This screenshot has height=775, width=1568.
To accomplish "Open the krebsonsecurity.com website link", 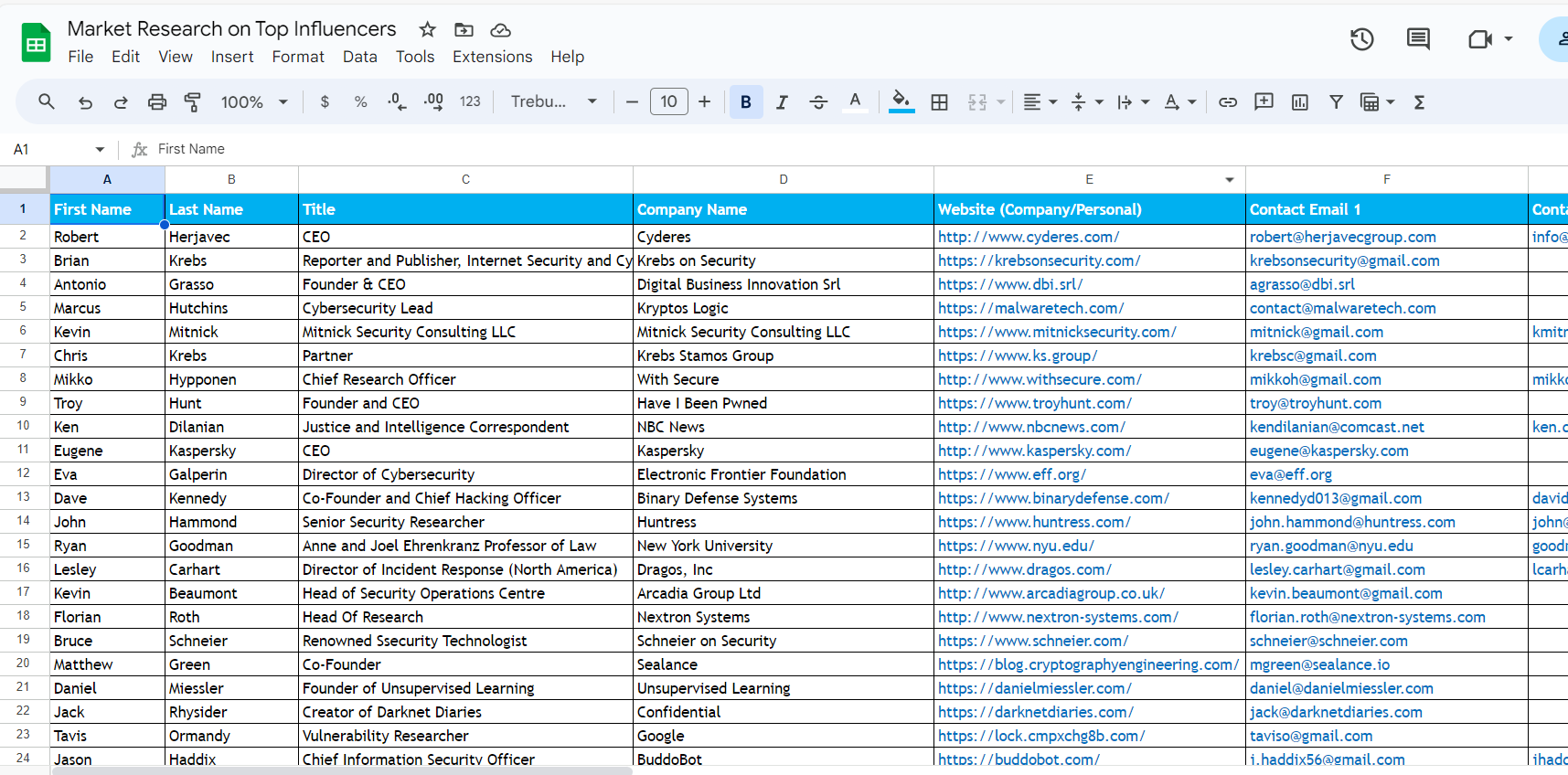I will point(1039,260).
